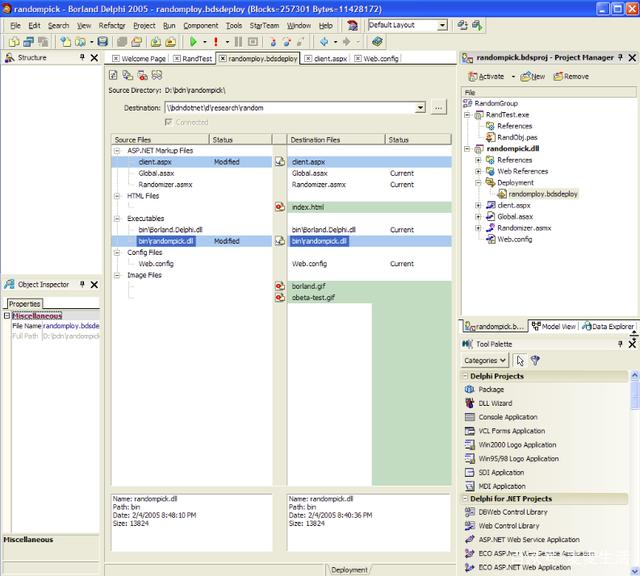Image resolution: width=640 pixels, height=576 pixels.
Task: Click deployment toolbar icon with red delete mark
Action: pyautogui.click(x=142, y=75)
